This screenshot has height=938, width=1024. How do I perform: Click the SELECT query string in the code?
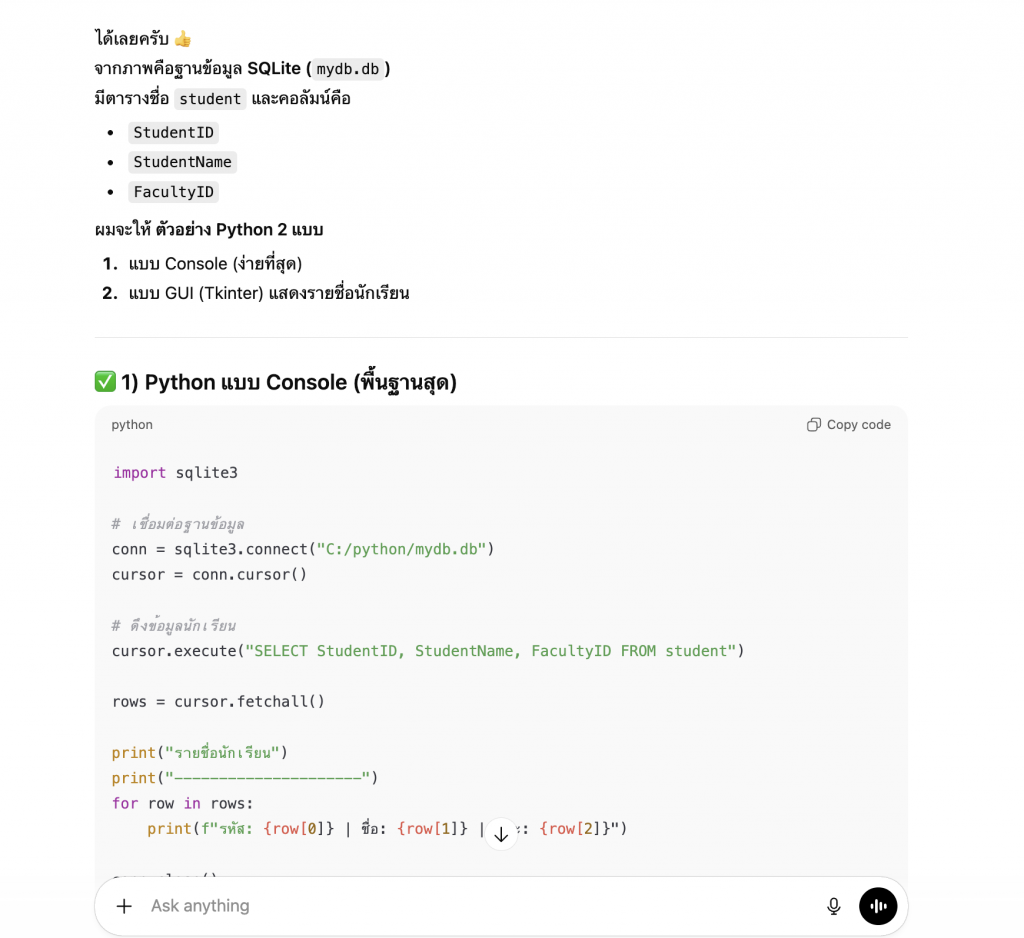pyautogui.click(x=490, y=651)
